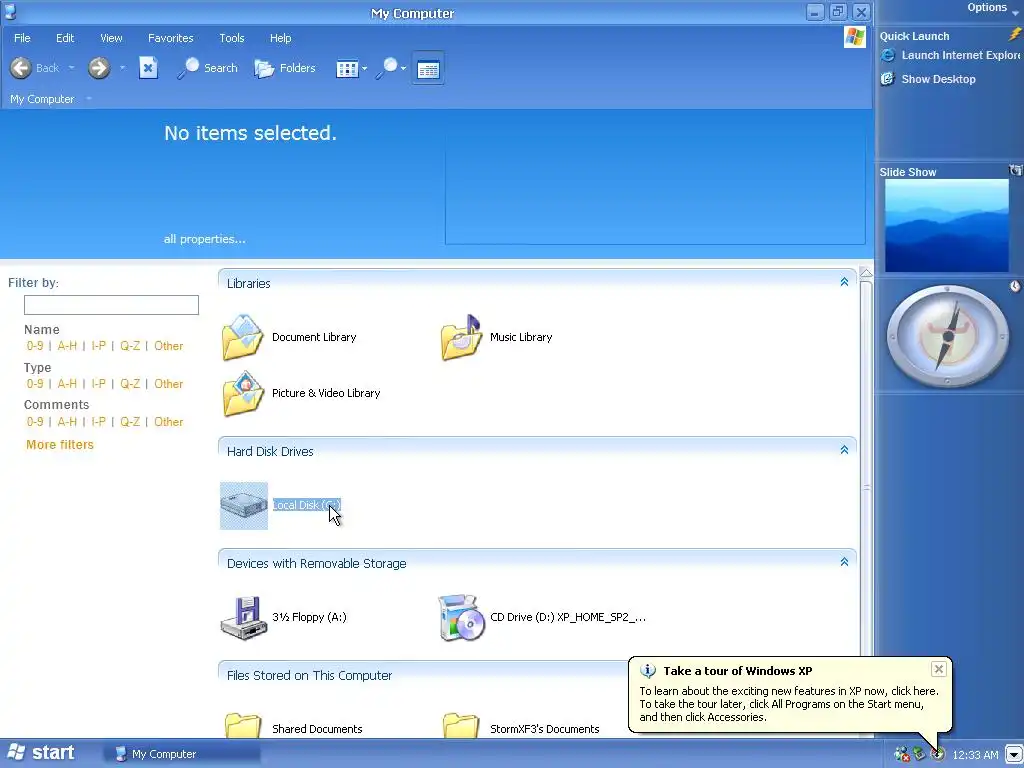Select the Picture & Video Library icon
The width and height of the screenshot is (1024, 768).
point(243,393)
